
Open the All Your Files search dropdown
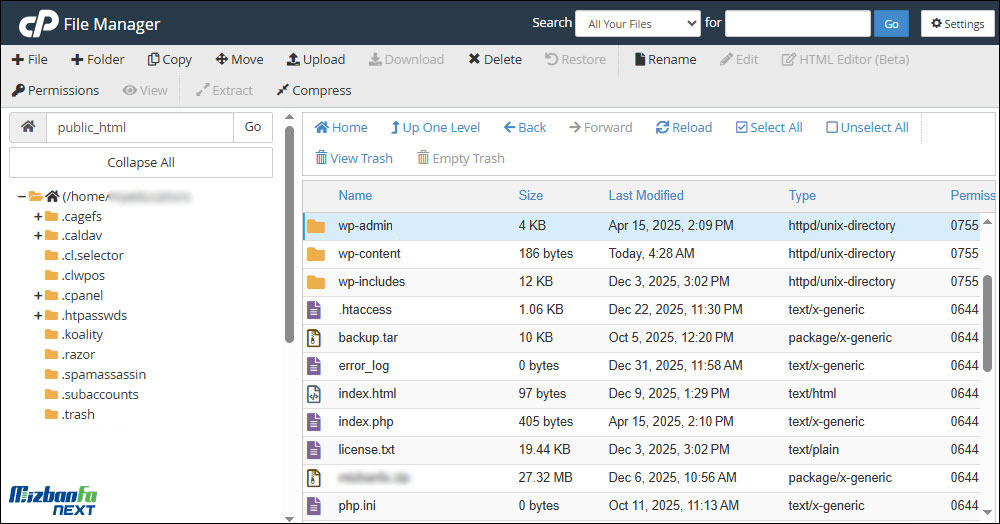click(x=642, y=23)
